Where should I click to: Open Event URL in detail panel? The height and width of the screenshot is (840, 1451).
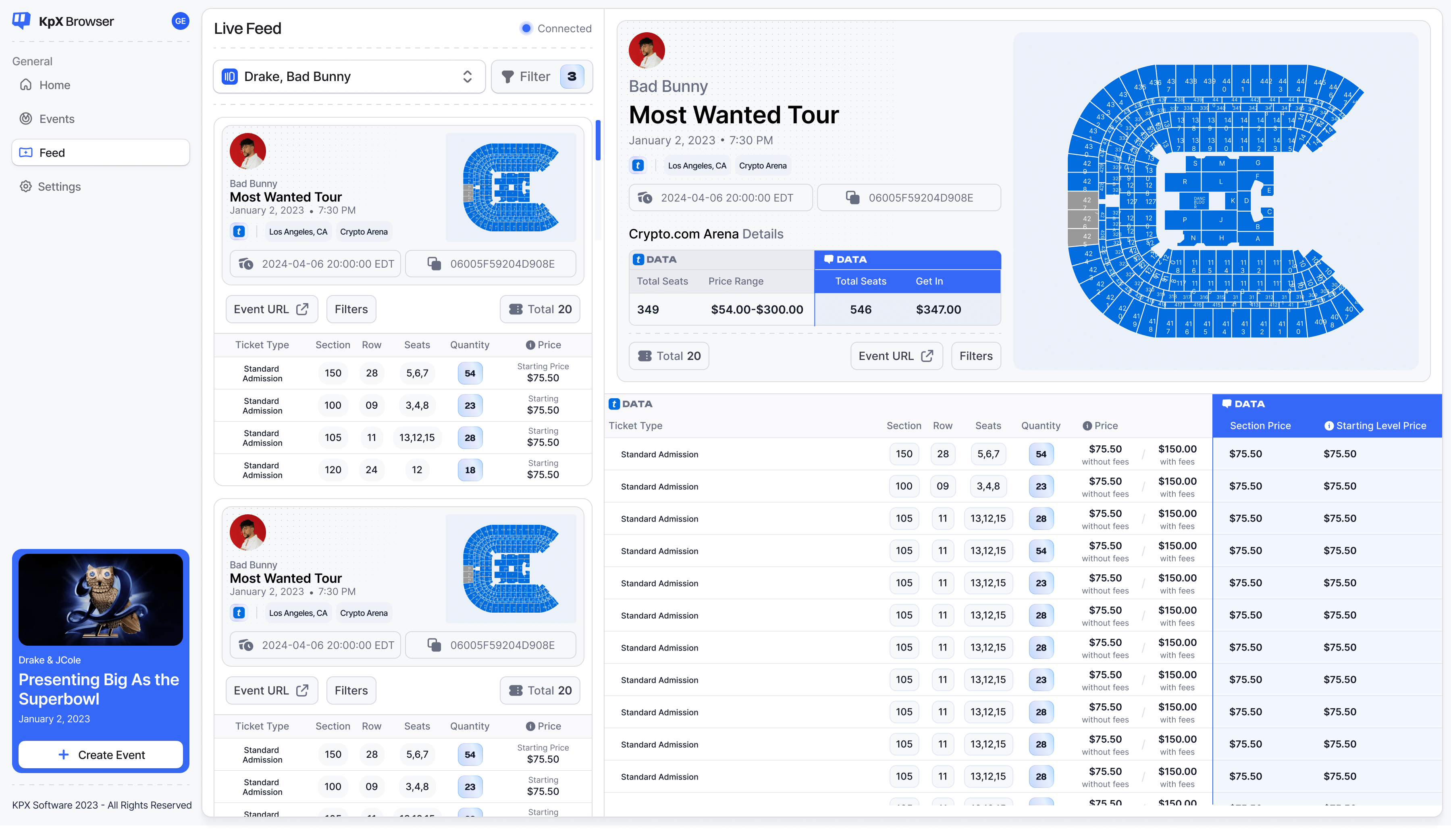tap(896, 356)
